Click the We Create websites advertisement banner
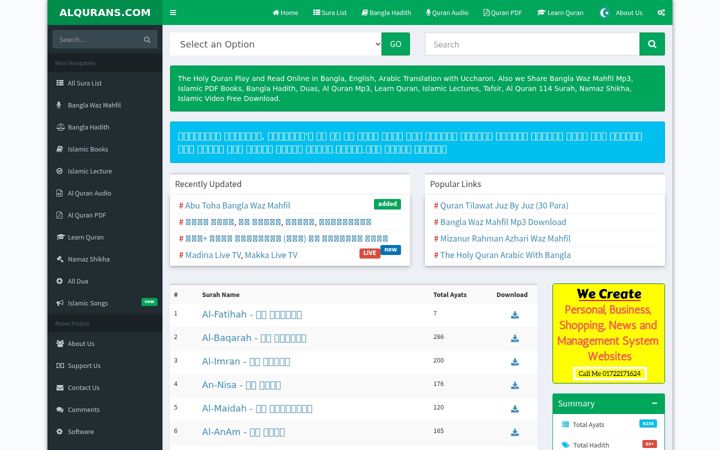The width and height of the screenshot is (720, 450). (x=608, y=333)
